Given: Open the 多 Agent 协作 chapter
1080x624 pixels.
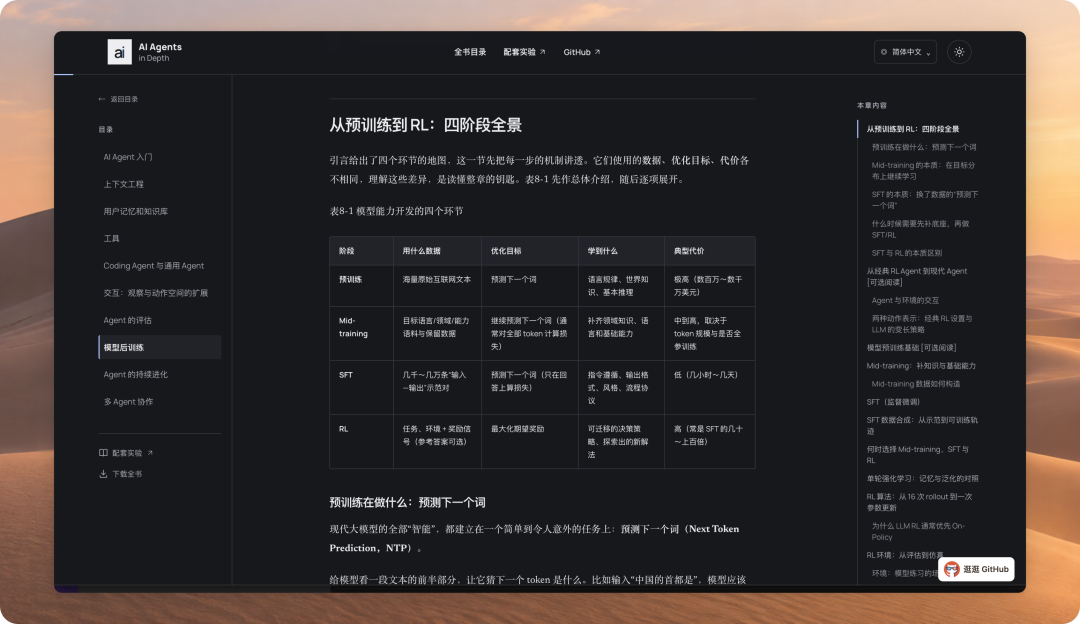Looking at the screenshot, I should pos(128,402).
